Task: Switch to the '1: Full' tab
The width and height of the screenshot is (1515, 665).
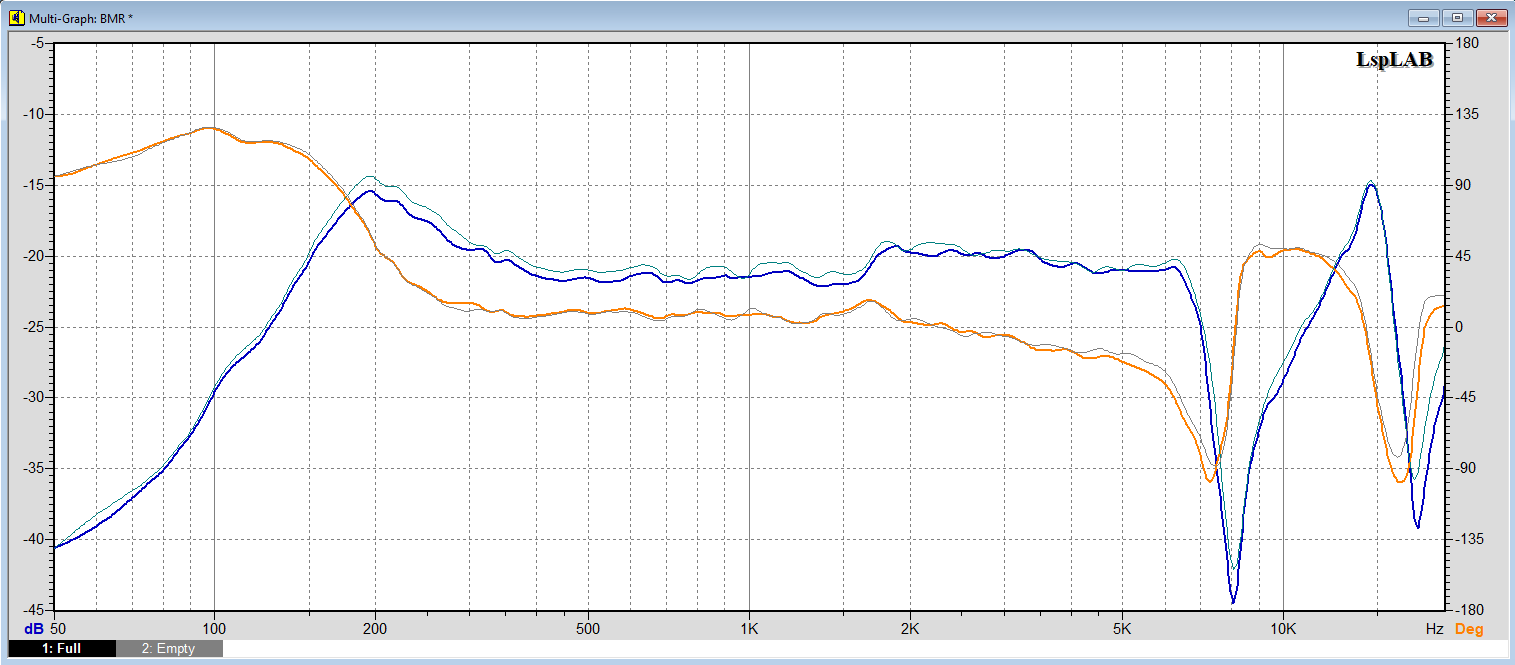Action: pyautogui.click(x=60, y=648)
